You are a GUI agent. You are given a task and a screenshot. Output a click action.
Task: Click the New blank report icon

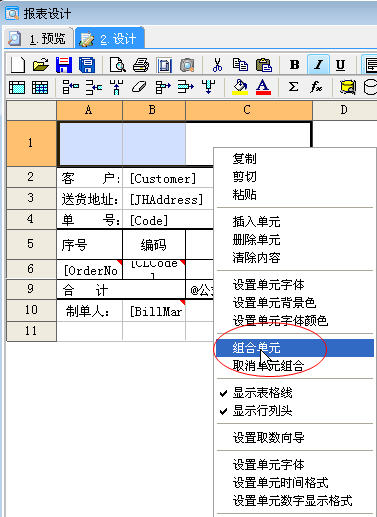pos(18,65)
